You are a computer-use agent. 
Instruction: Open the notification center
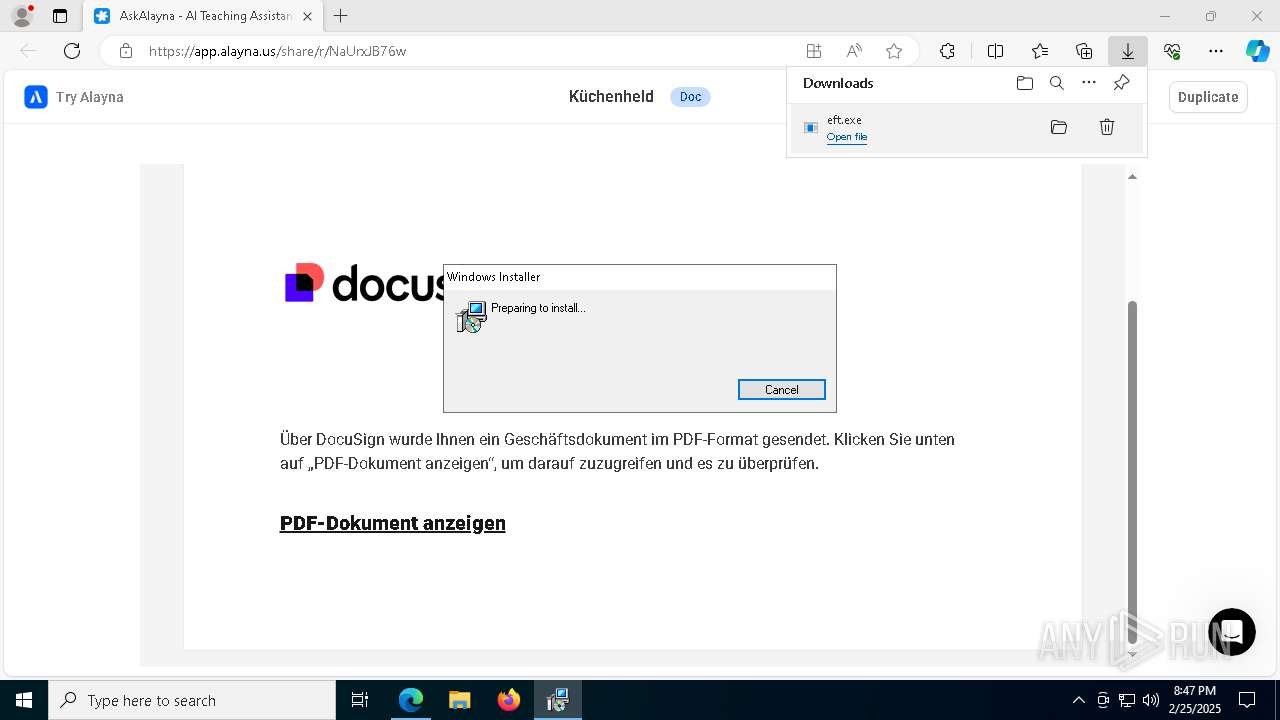pyautogui.click(x=1247, y=700)
